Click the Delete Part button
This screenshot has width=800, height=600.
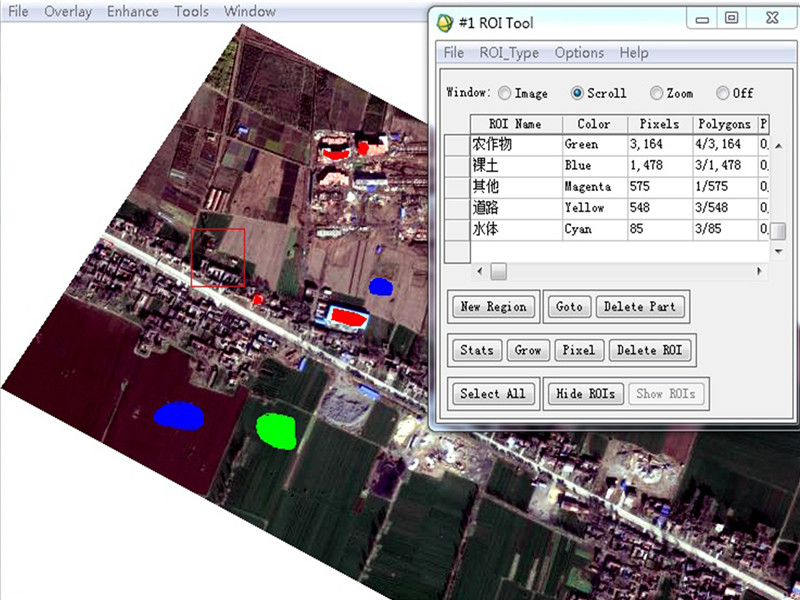tap(640, 307)
